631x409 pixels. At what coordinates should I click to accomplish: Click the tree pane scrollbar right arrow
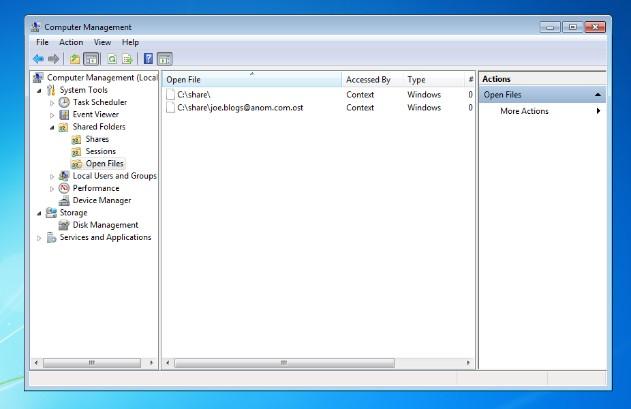[x=151, y=363]
